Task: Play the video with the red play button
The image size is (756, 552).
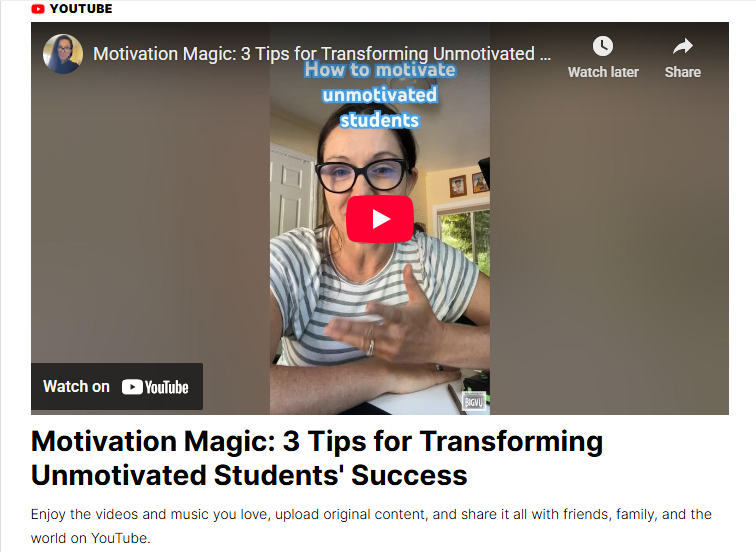Action: 380,219
